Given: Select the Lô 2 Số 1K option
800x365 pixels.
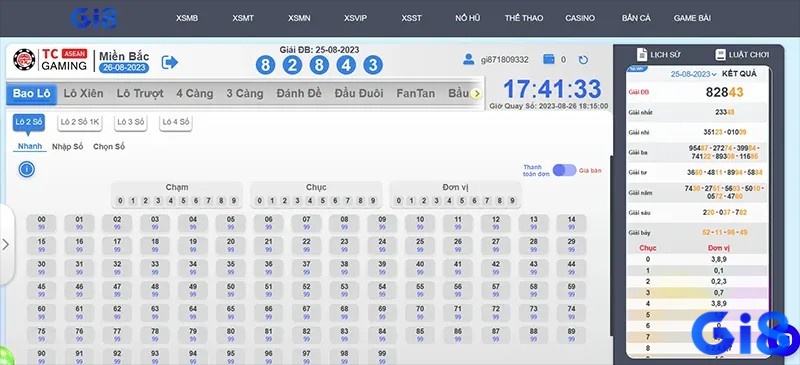Looking at the screenshot, I should (80, 122).
